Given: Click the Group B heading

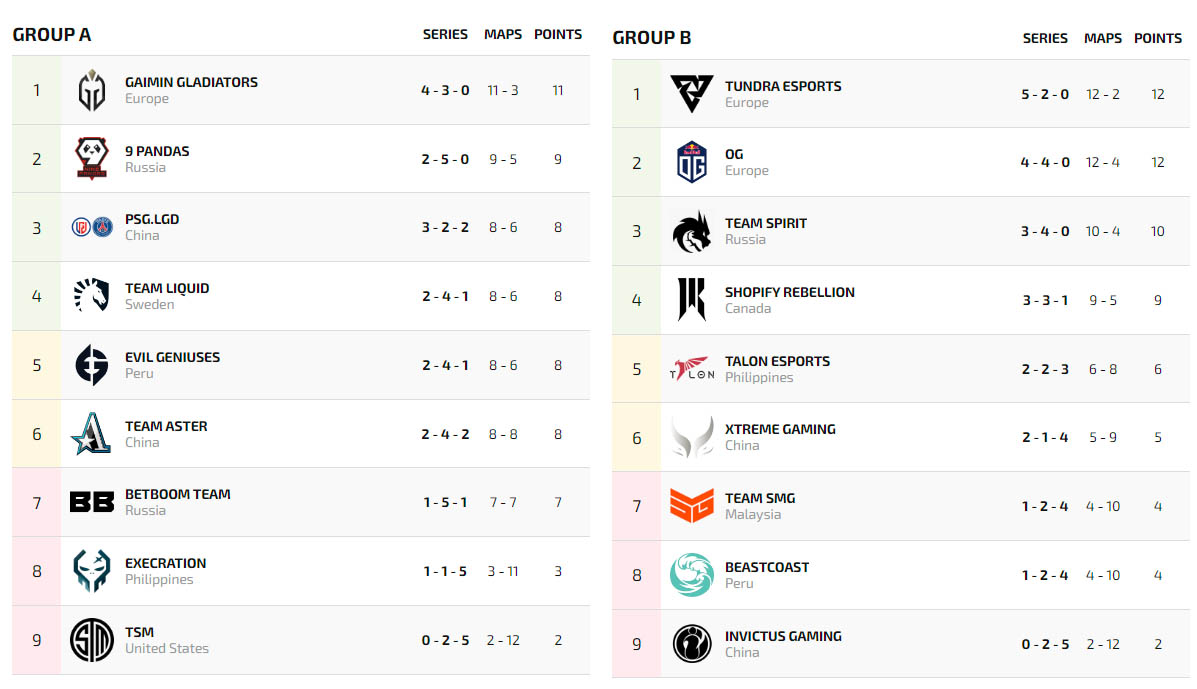Looking at the screenshot, I should pos(652,38).
